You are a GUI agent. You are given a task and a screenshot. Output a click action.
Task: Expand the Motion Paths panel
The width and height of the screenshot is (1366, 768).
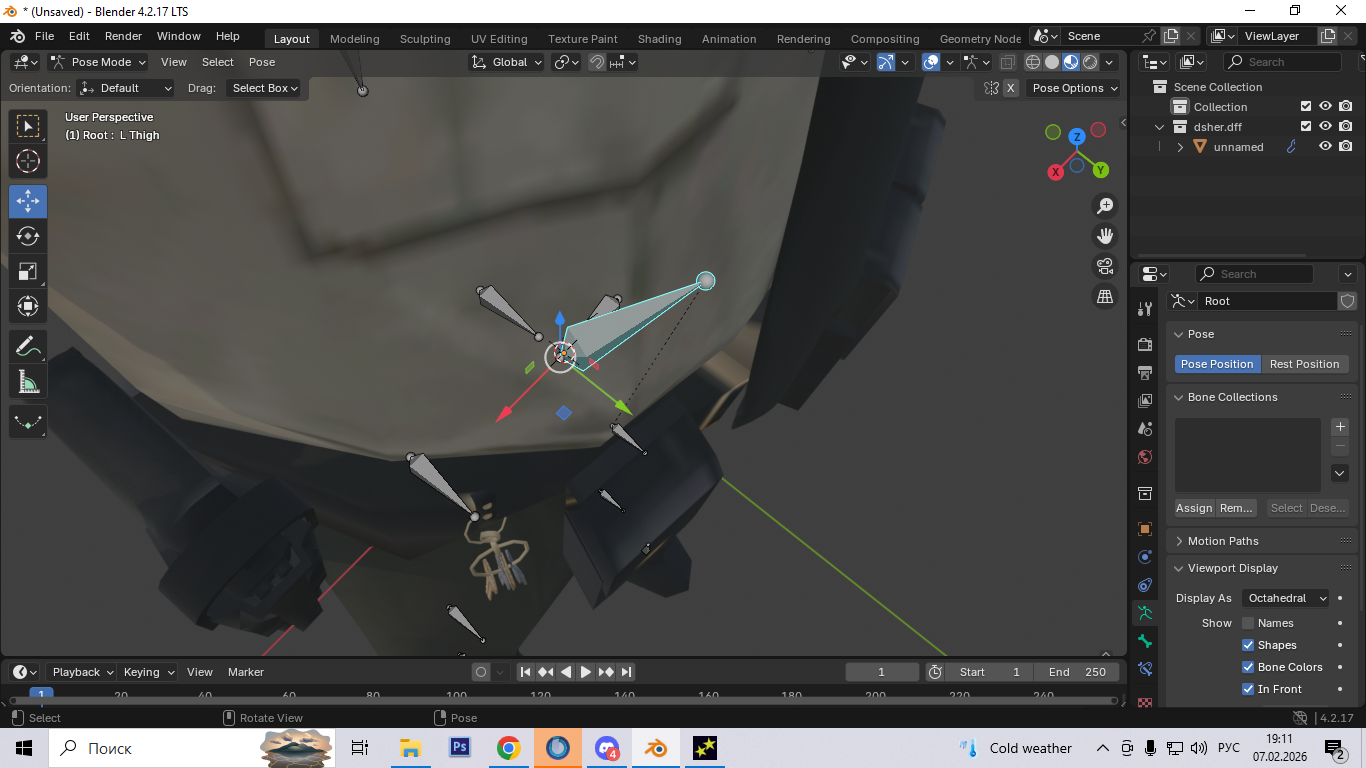(x=1222, y=541)
